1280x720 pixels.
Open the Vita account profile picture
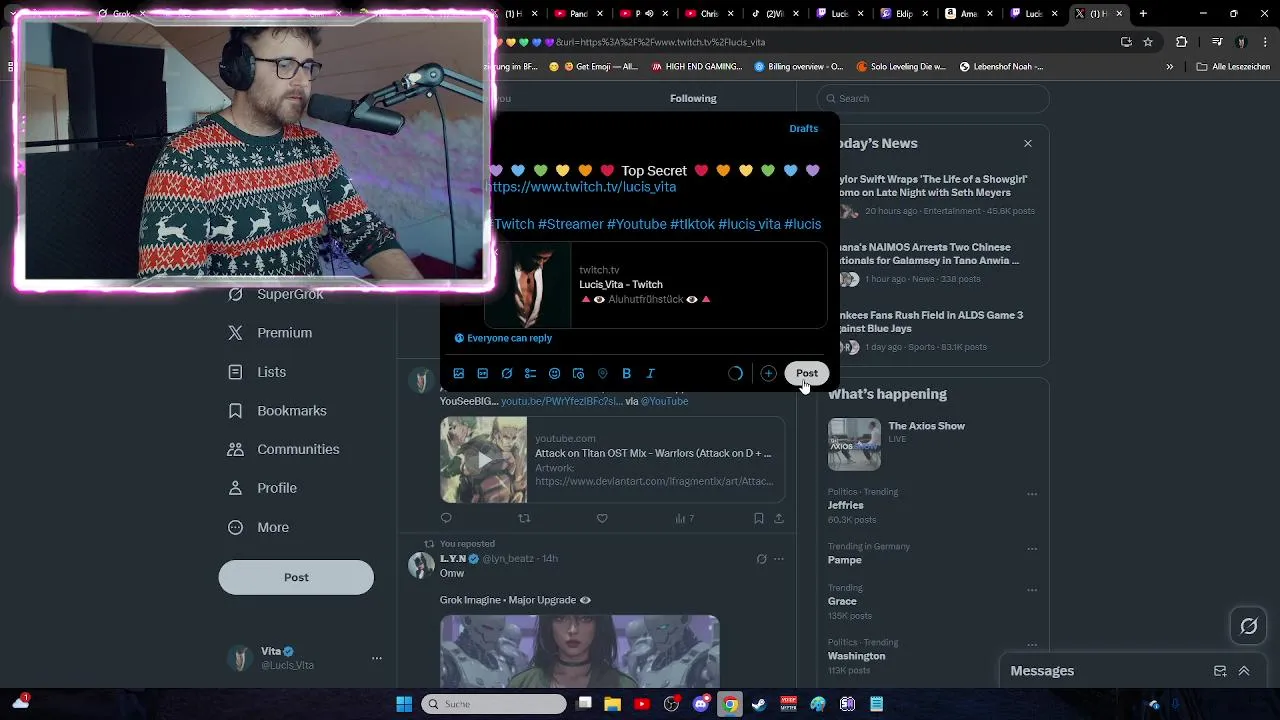coord(239,658)
